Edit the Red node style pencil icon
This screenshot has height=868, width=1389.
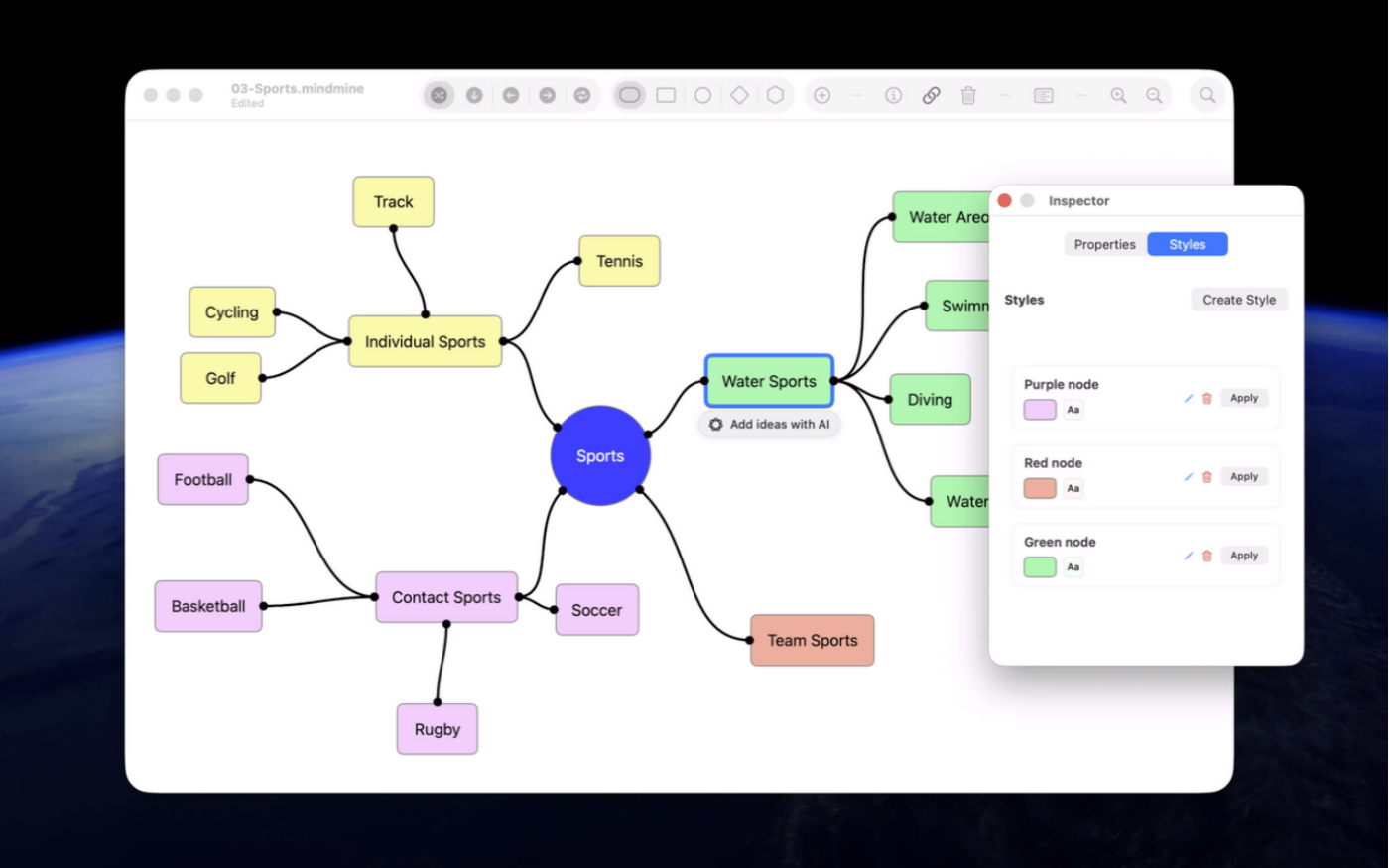coord(1188,477)
